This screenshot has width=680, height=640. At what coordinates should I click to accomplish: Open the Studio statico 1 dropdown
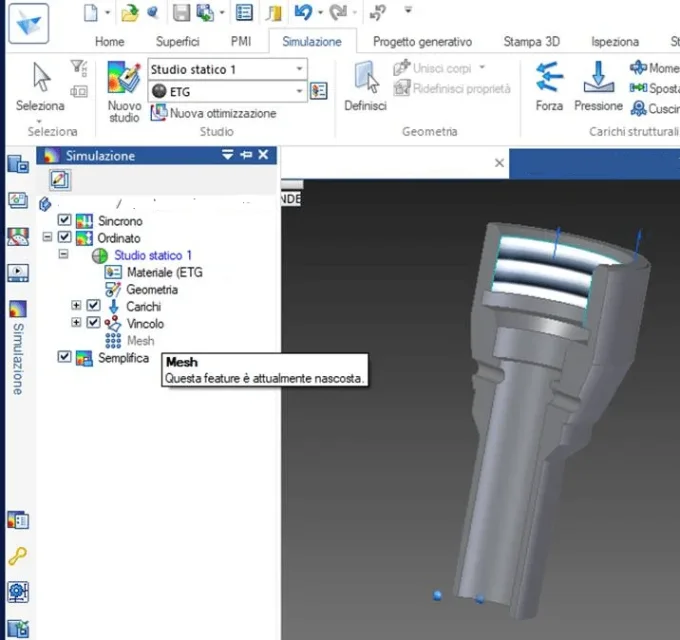299,69
